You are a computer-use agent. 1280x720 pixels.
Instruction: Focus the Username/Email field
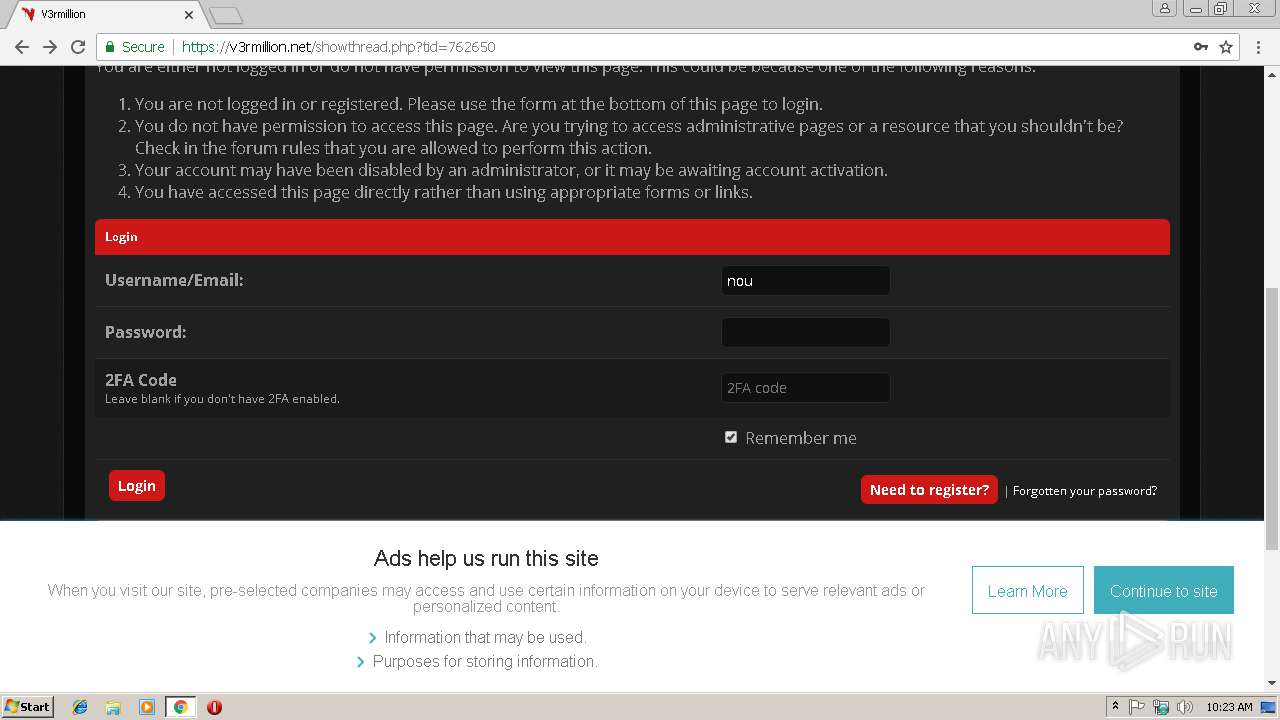pyautogui.click(x=805, y=281)
